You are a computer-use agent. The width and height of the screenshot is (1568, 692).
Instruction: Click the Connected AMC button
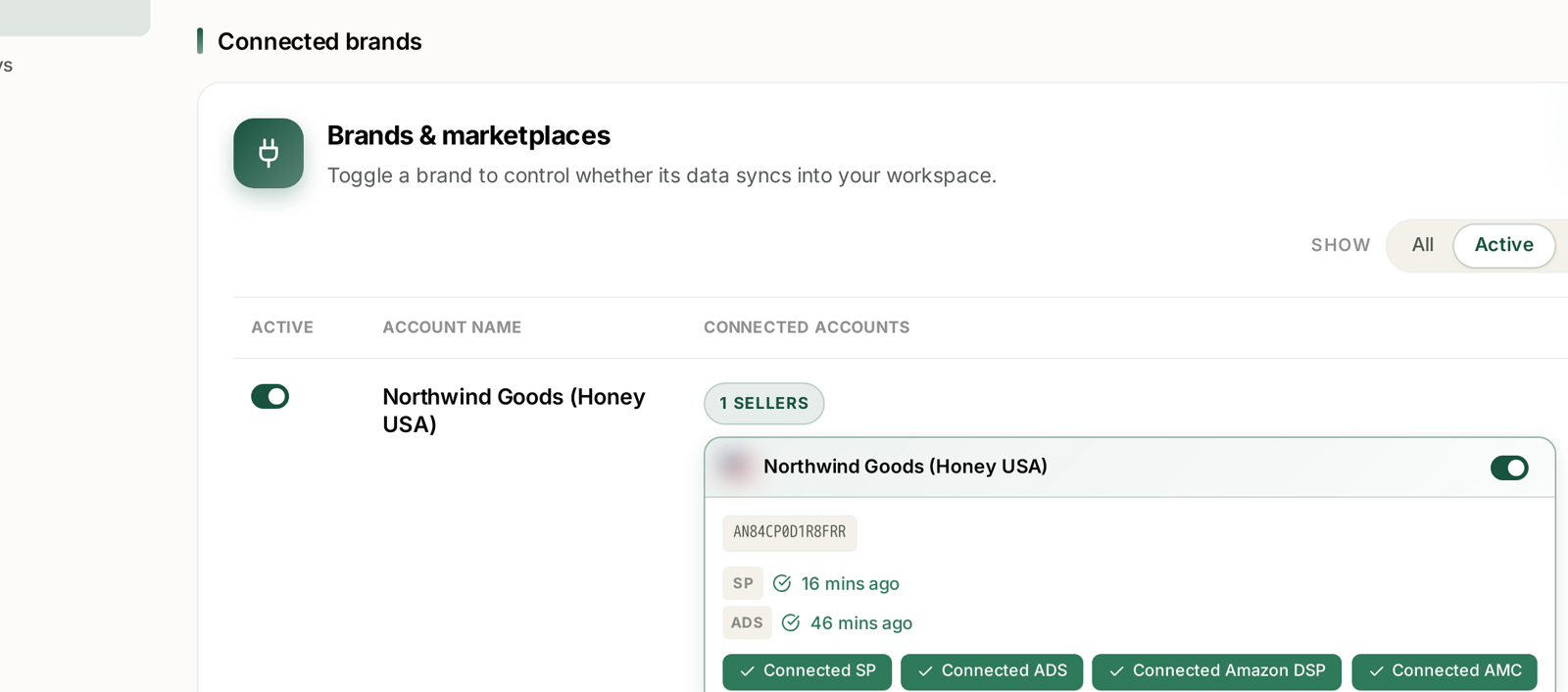(x=1445, y=671)
